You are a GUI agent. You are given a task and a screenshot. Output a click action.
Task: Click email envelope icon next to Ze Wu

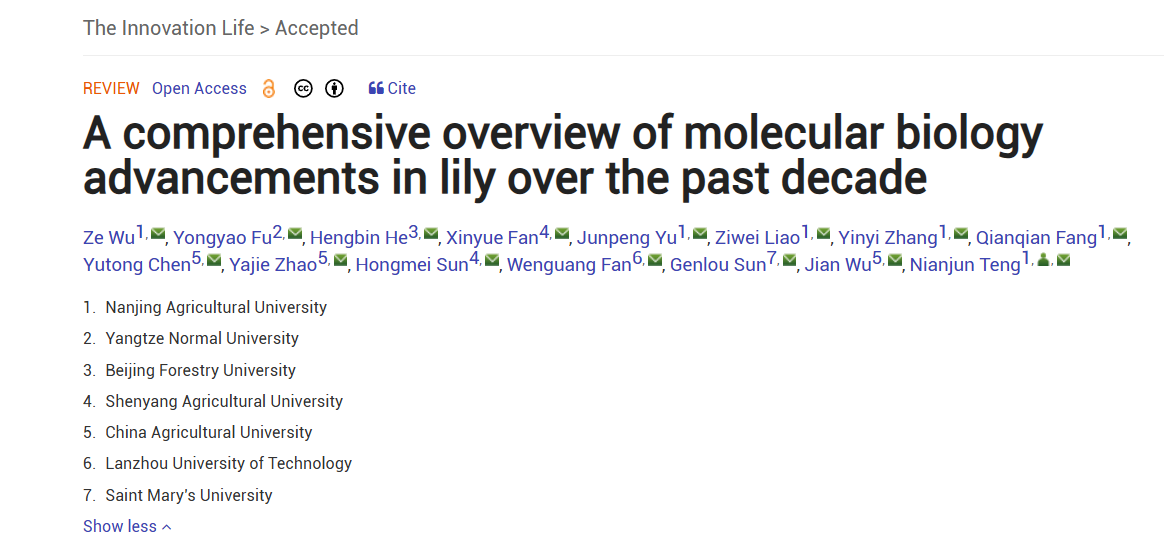click(x=158, y=234)
